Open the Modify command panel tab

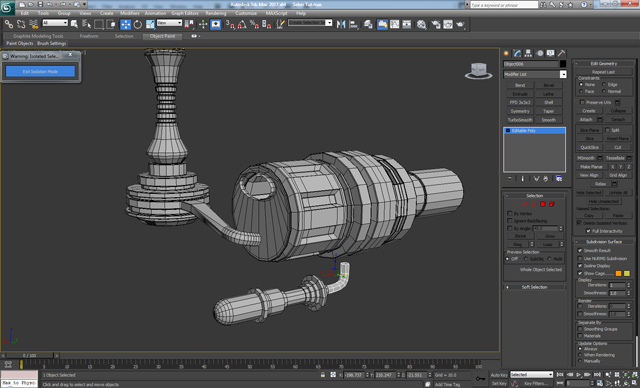tap(518, 53)
